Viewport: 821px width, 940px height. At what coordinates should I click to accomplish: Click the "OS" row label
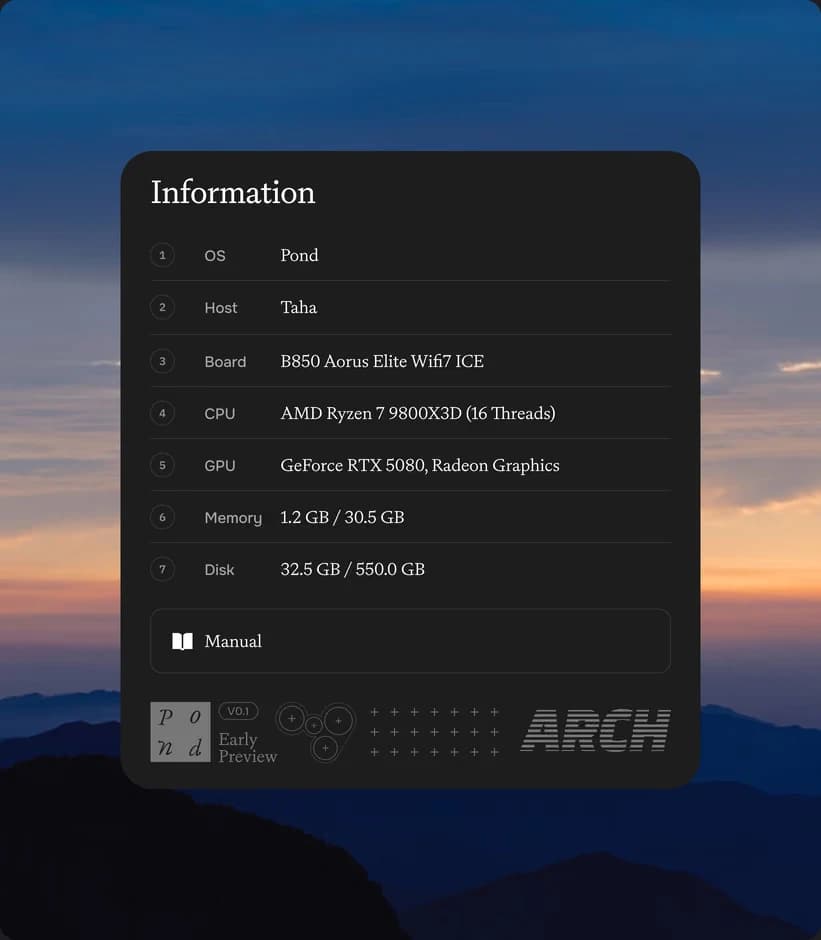(215, 256)
